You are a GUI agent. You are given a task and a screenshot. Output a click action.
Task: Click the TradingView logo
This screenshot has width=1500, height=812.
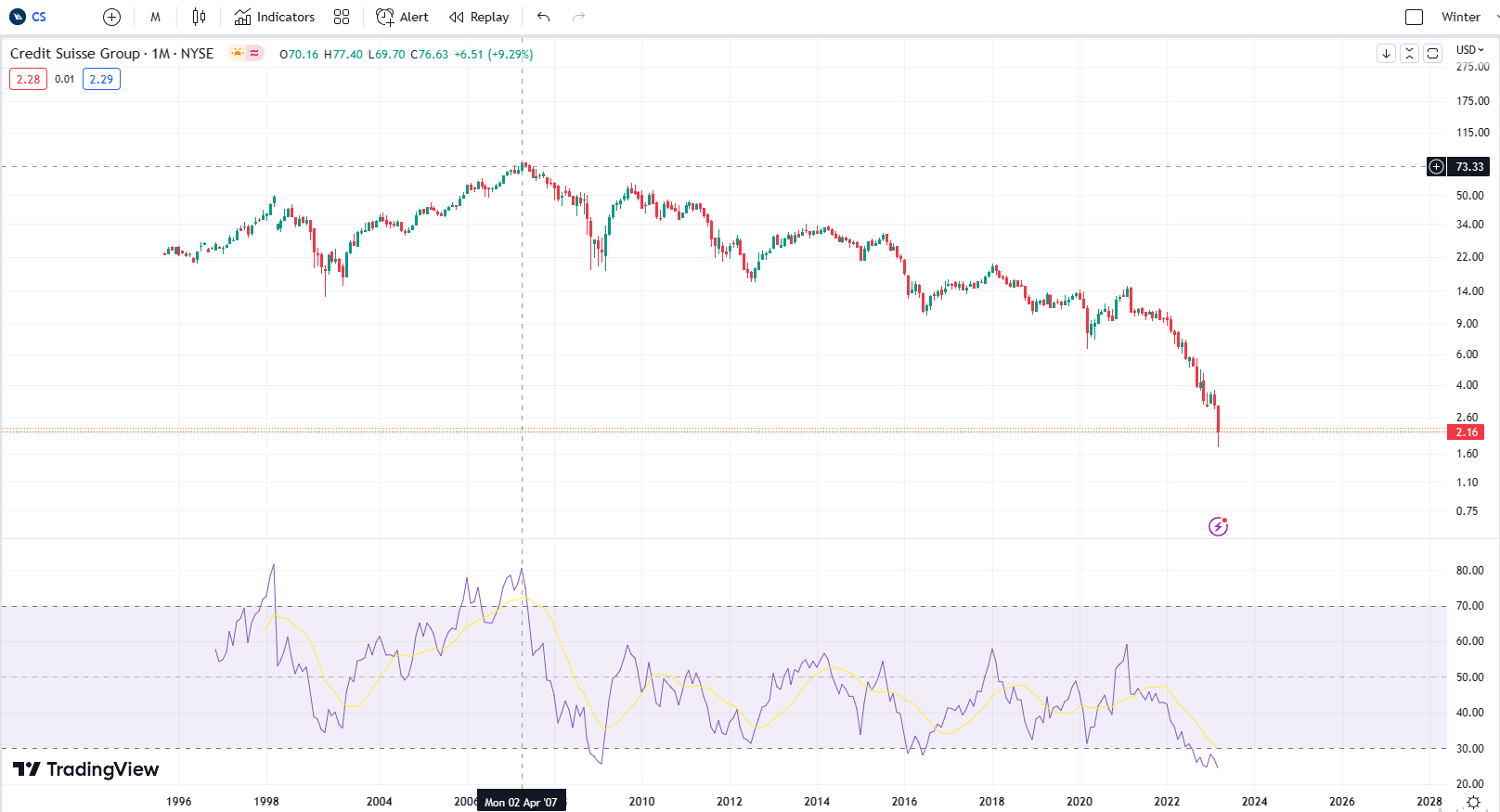click(85, 769)
